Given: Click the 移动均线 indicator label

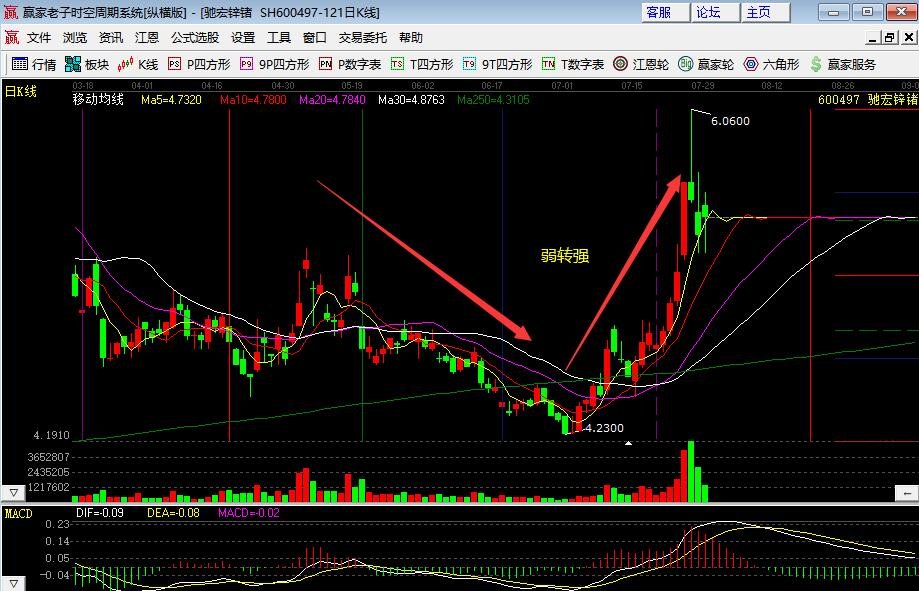Looking at the screenshot, I should 98,99.
